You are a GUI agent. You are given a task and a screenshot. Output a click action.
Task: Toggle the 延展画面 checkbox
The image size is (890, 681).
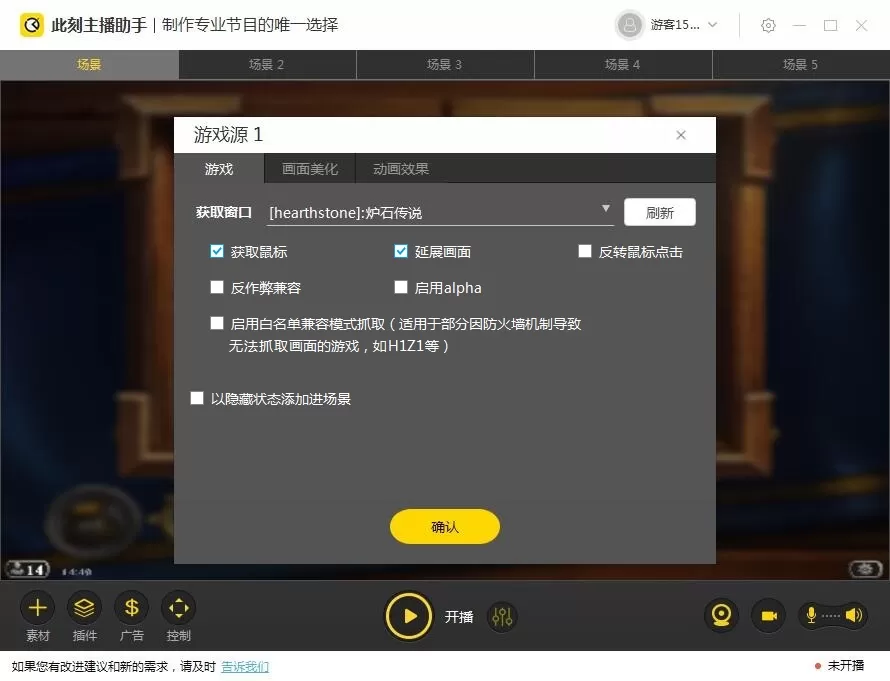401,251
